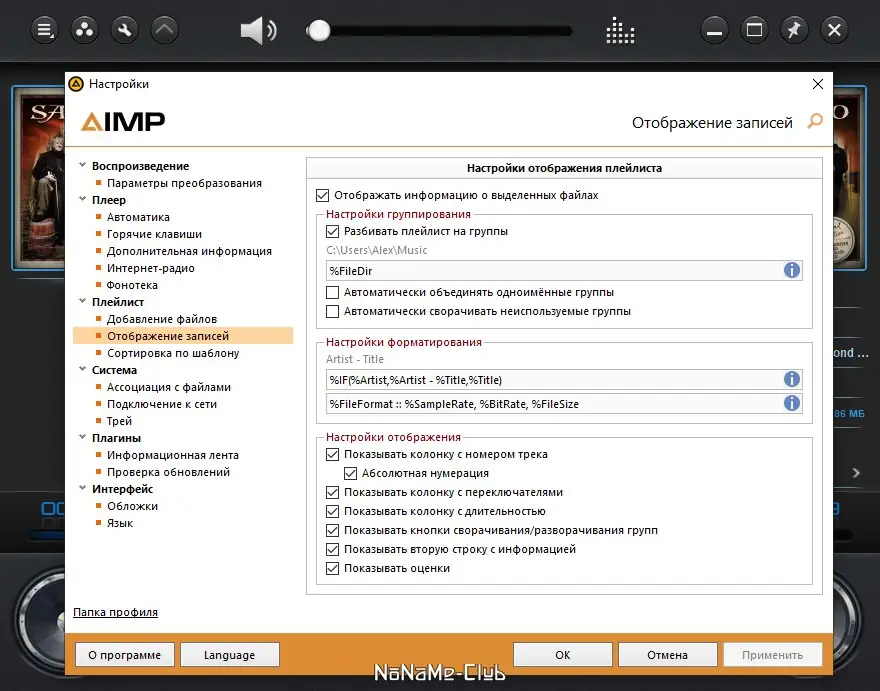Confirm settings with OK button
This screenshot has width=880, height=691.
[562, 655]
